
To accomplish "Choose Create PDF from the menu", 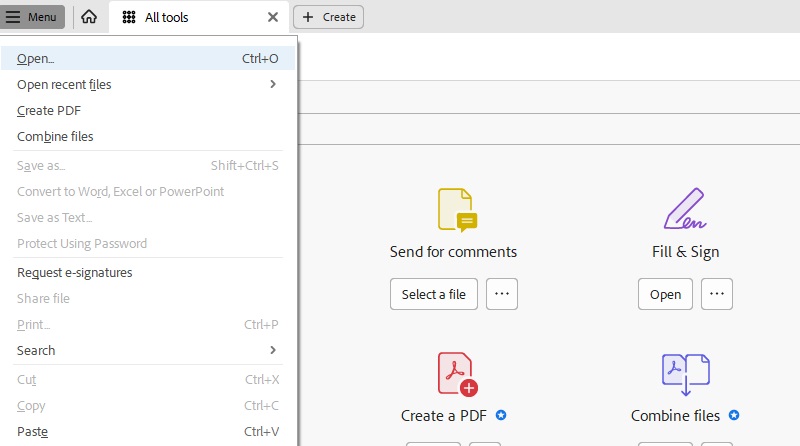I will (148, 110).
